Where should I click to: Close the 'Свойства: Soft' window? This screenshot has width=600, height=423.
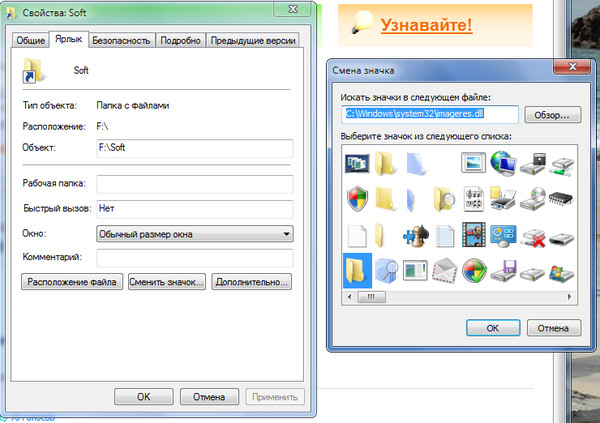coord(293,9)
